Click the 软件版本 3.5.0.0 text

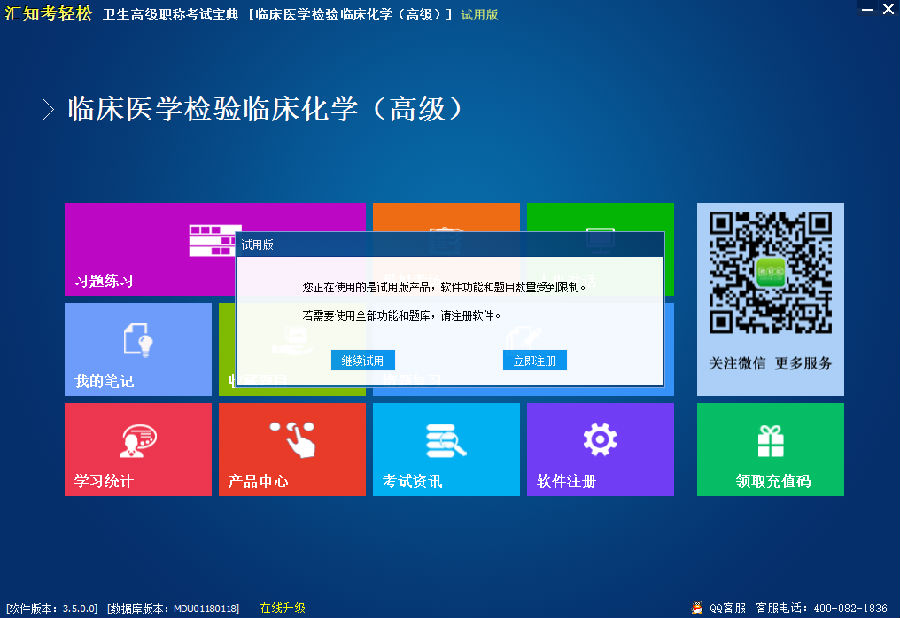point(52,608)
